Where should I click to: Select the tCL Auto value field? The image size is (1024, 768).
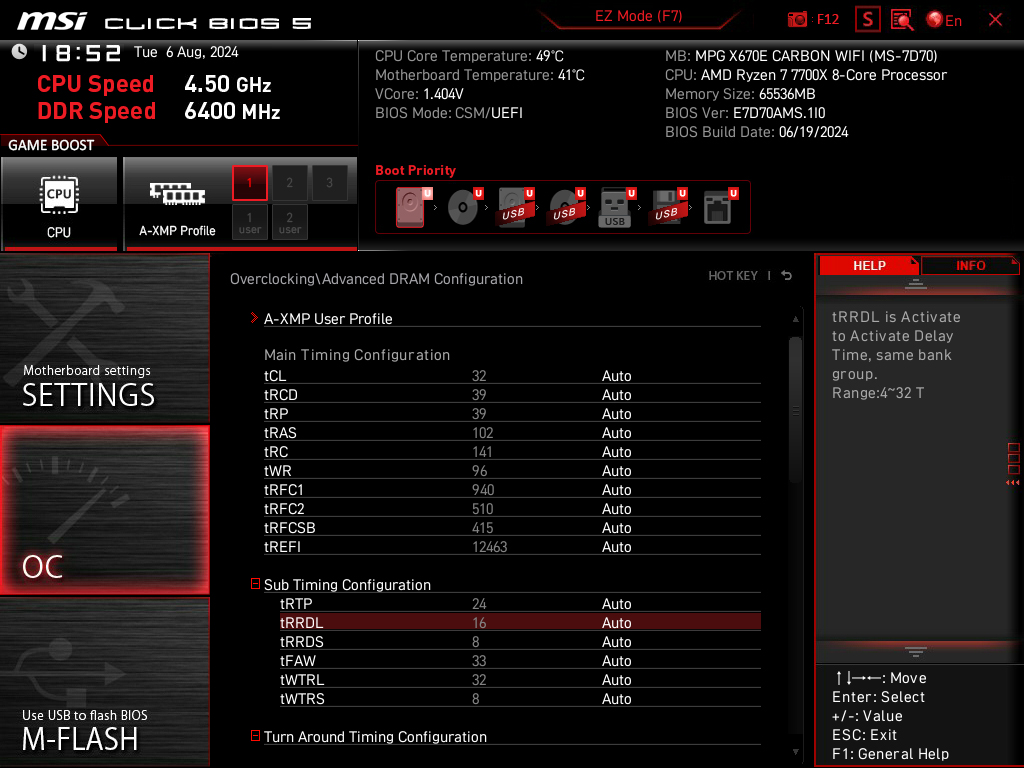pyautogui.click(x=617, y=376)
